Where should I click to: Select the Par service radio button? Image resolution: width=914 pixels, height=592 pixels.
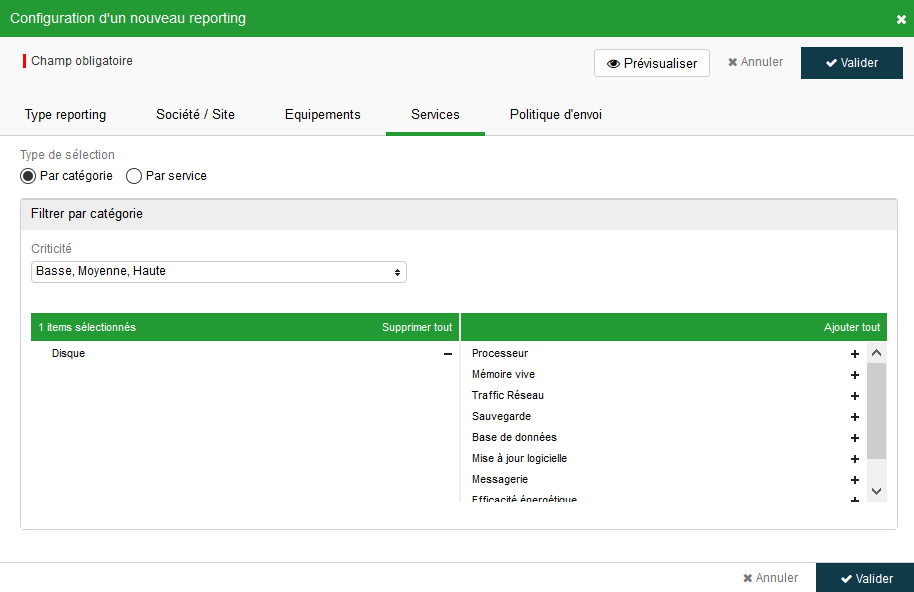(x=134, y=176)
